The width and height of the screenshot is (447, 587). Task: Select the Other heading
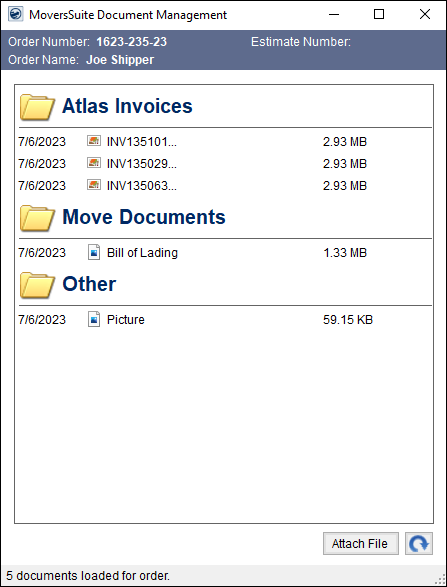pos(89,284)
